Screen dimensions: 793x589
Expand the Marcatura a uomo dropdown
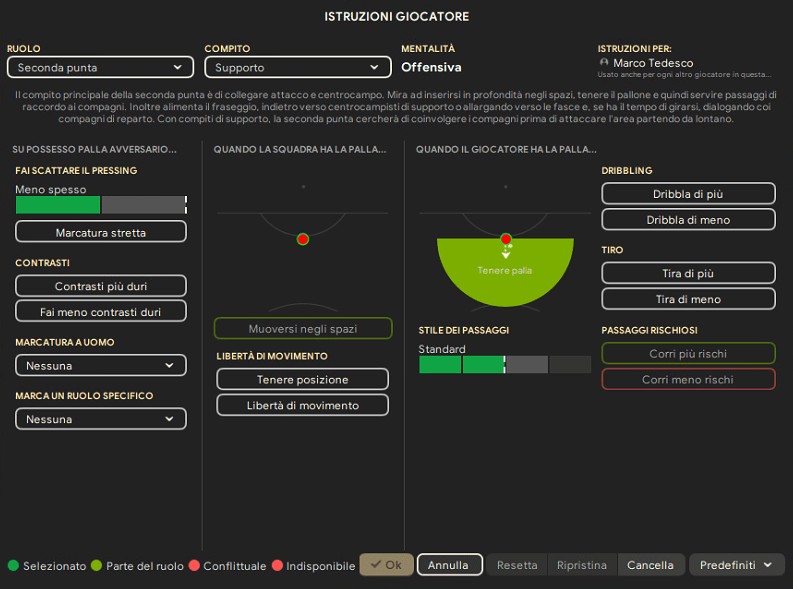click(101, 366)
